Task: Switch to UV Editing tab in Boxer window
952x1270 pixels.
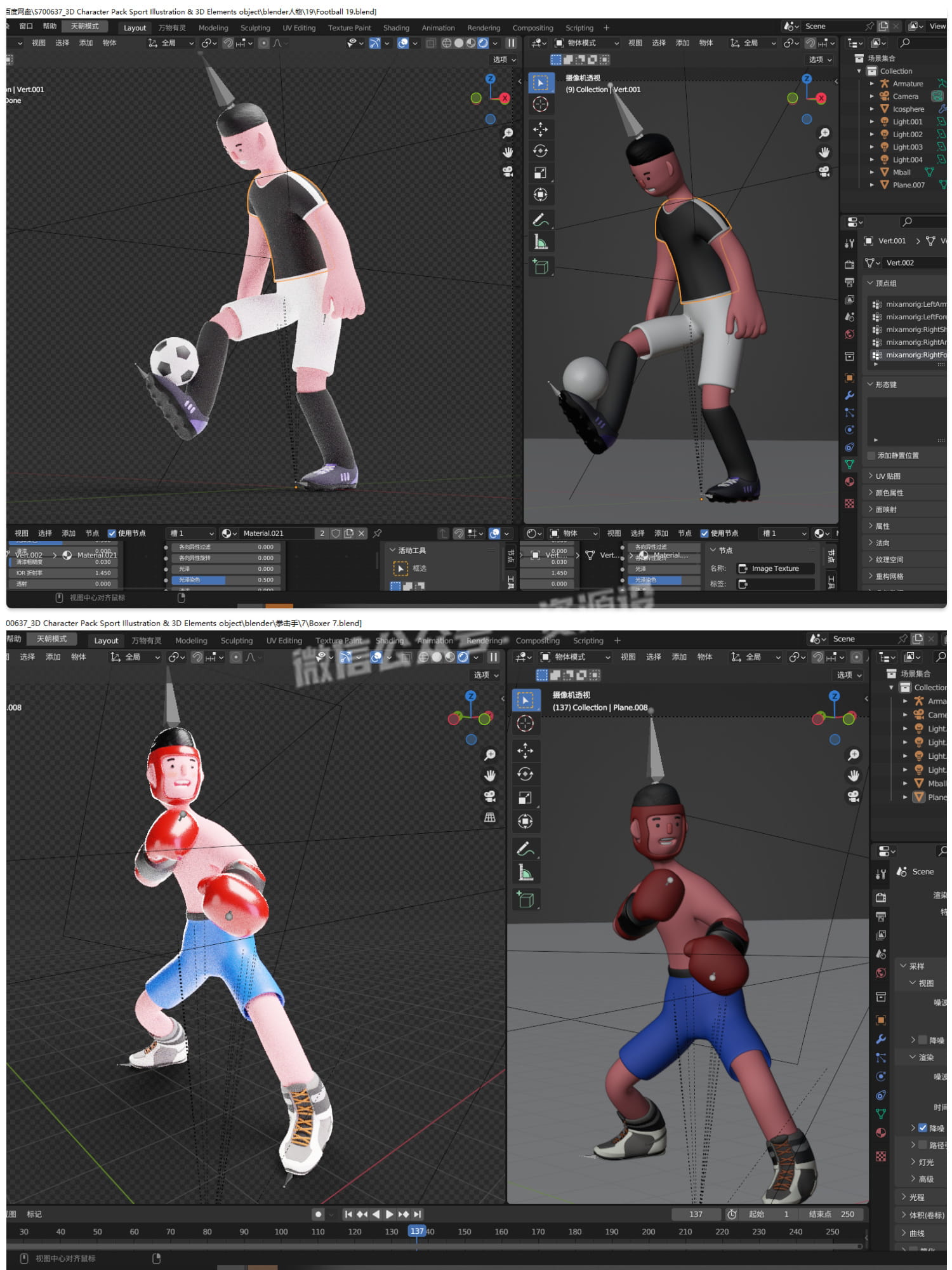Action: [284, 641]
